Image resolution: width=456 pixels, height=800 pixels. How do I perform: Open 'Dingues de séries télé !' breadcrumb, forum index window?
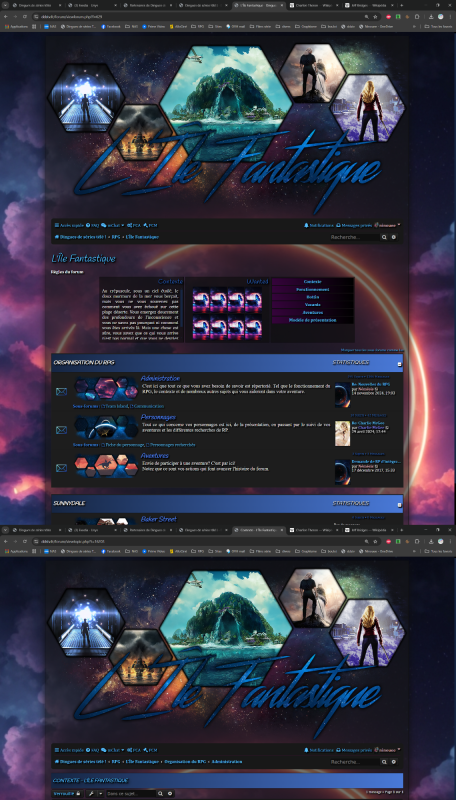tap(81, 237)
